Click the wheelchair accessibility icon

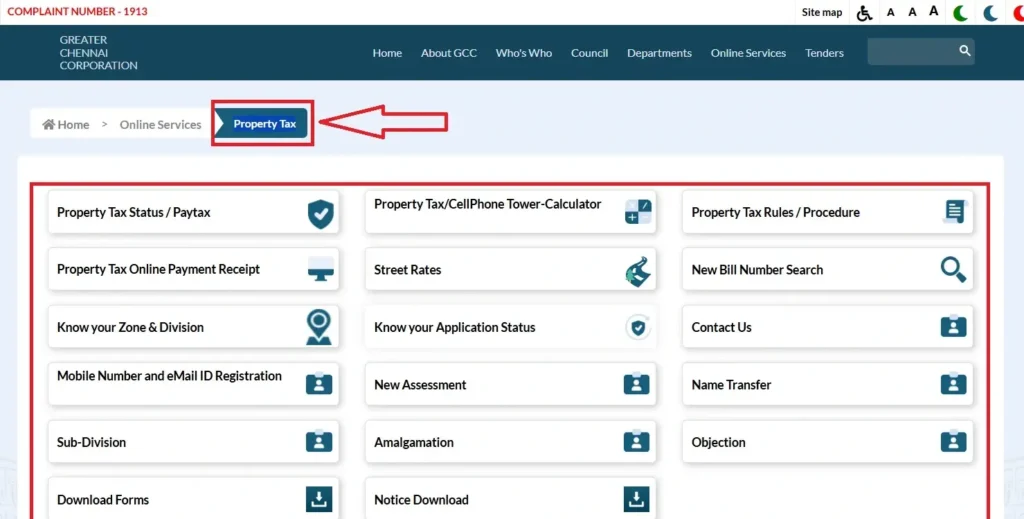[x=865, y=13]
